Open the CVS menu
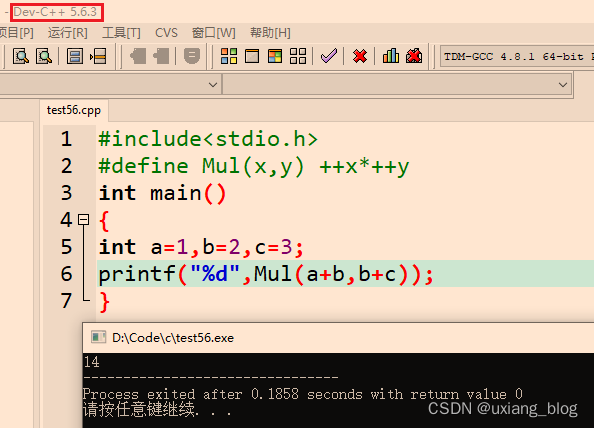 pyautogui.click(x=166, y=33)
